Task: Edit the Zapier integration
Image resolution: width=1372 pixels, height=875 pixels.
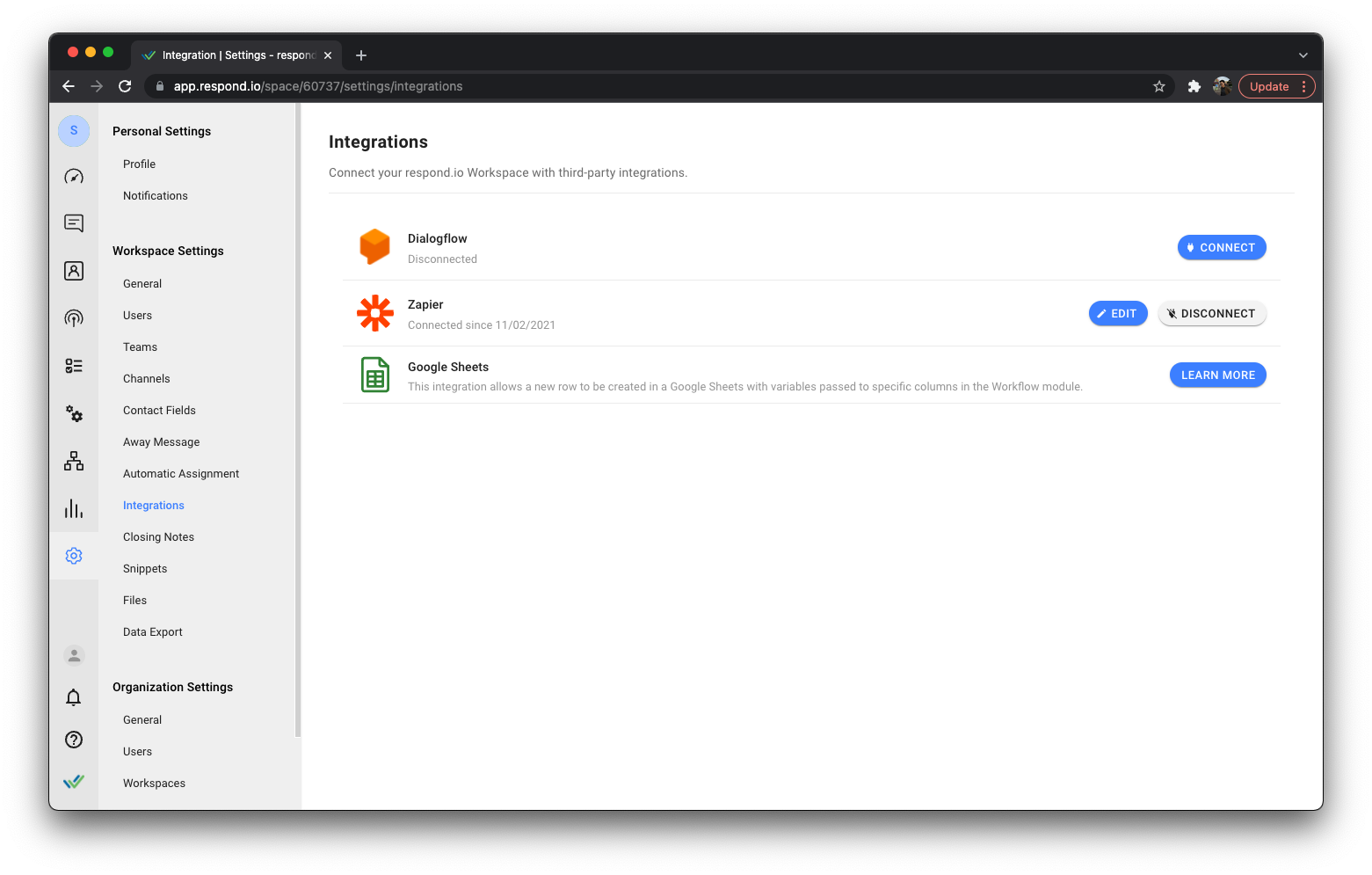Action: pyautogui.click(x=1118, y=313)
